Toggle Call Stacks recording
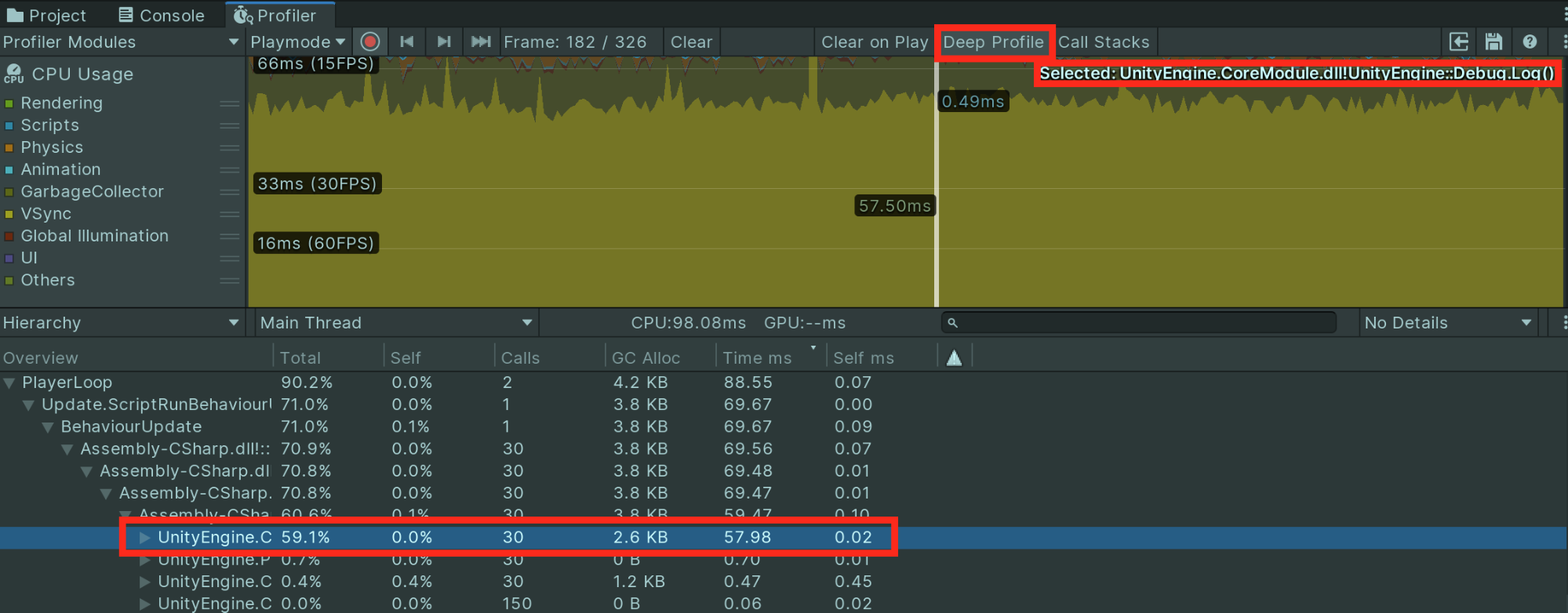This screenshot has height=613, width=1568. [1103, 42]
